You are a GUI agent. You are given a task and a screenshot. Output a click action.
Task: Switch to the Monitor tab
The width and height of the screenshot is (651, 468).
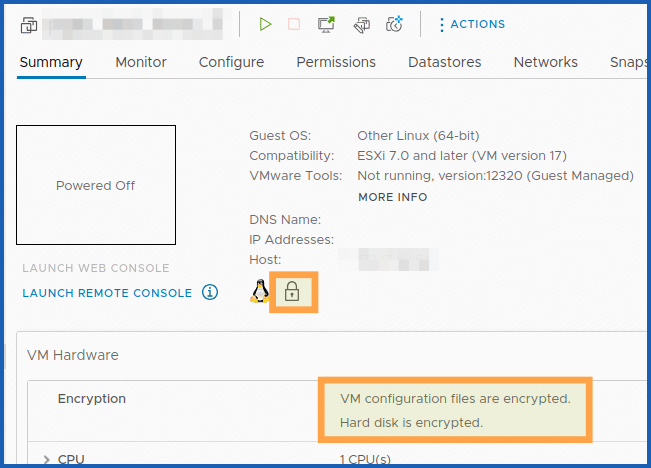point(141,62)
